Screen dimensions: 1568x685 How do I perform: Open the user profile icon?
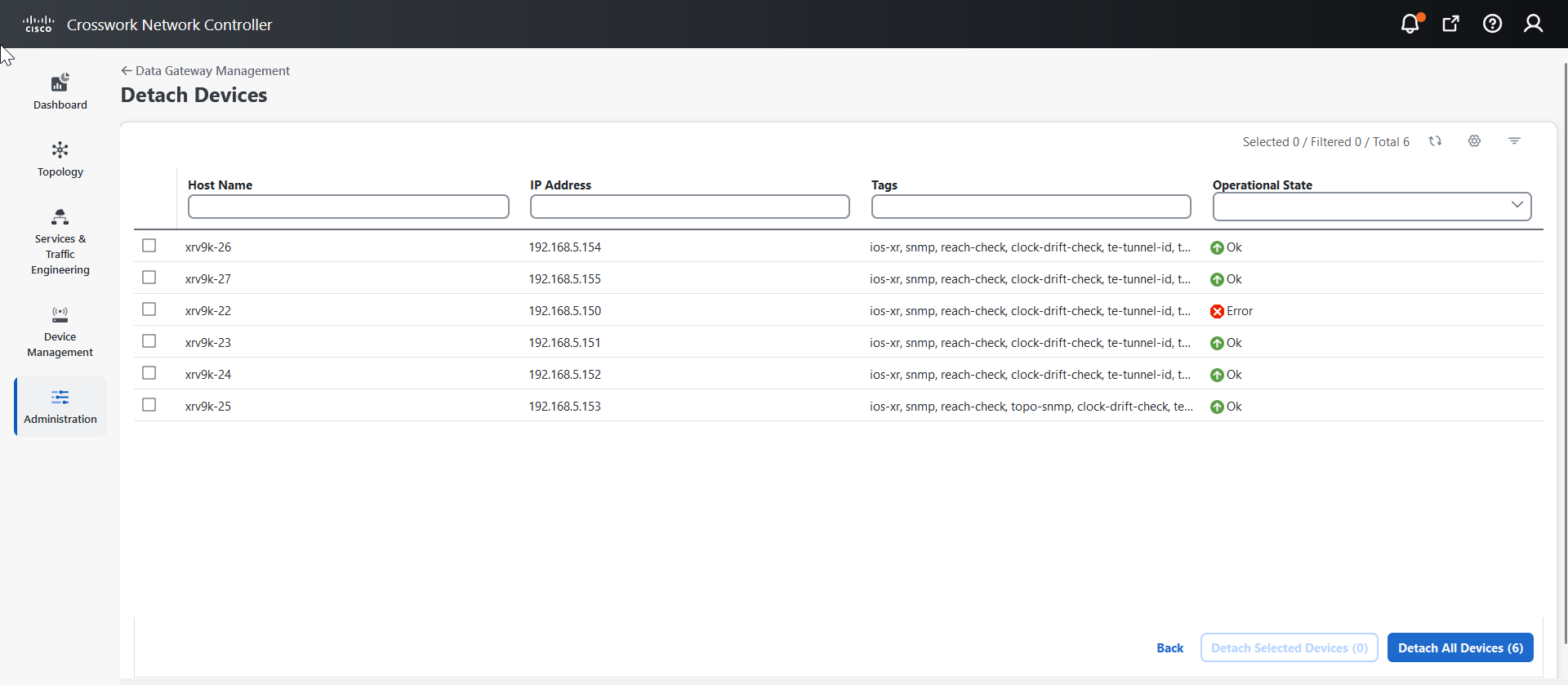pyautogui.click(x=1533, y=24)
